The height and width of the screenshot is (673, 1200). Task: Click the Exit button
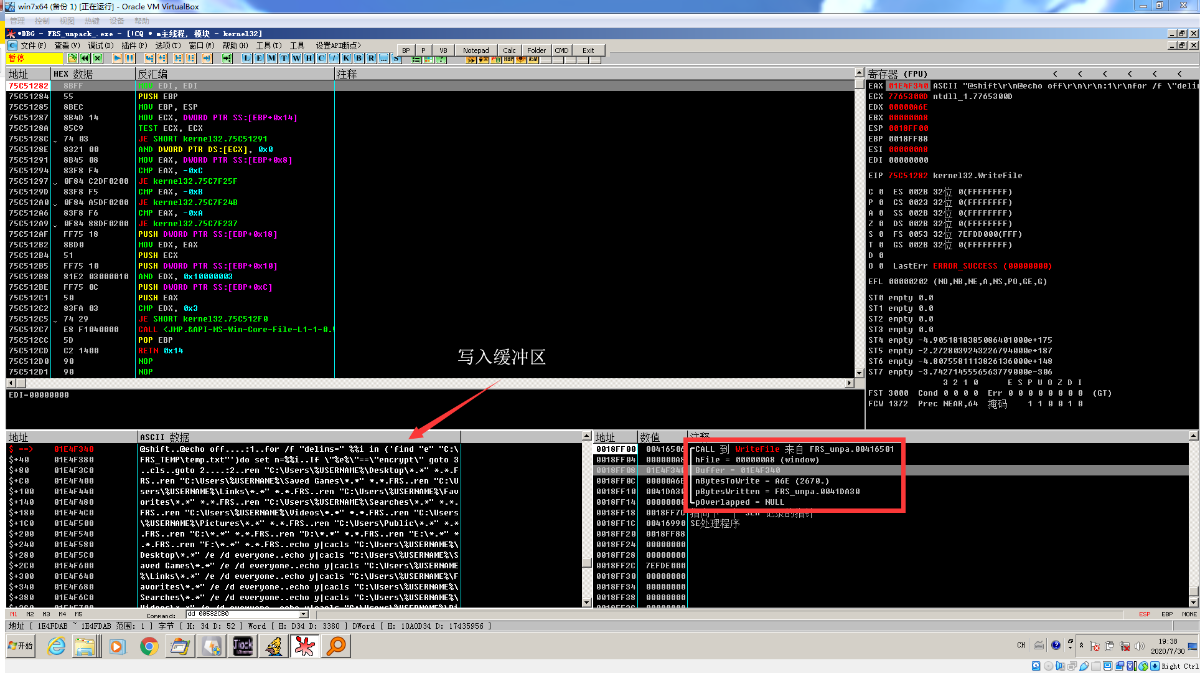click(x=588, y=50)
